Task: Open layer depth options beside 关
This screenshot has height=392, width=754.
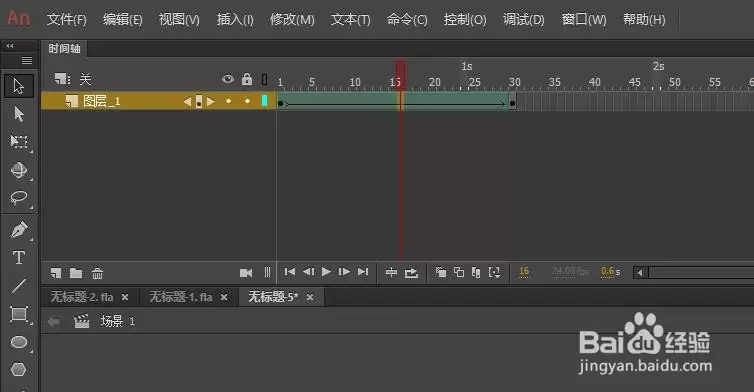Action: pos(62,79)
